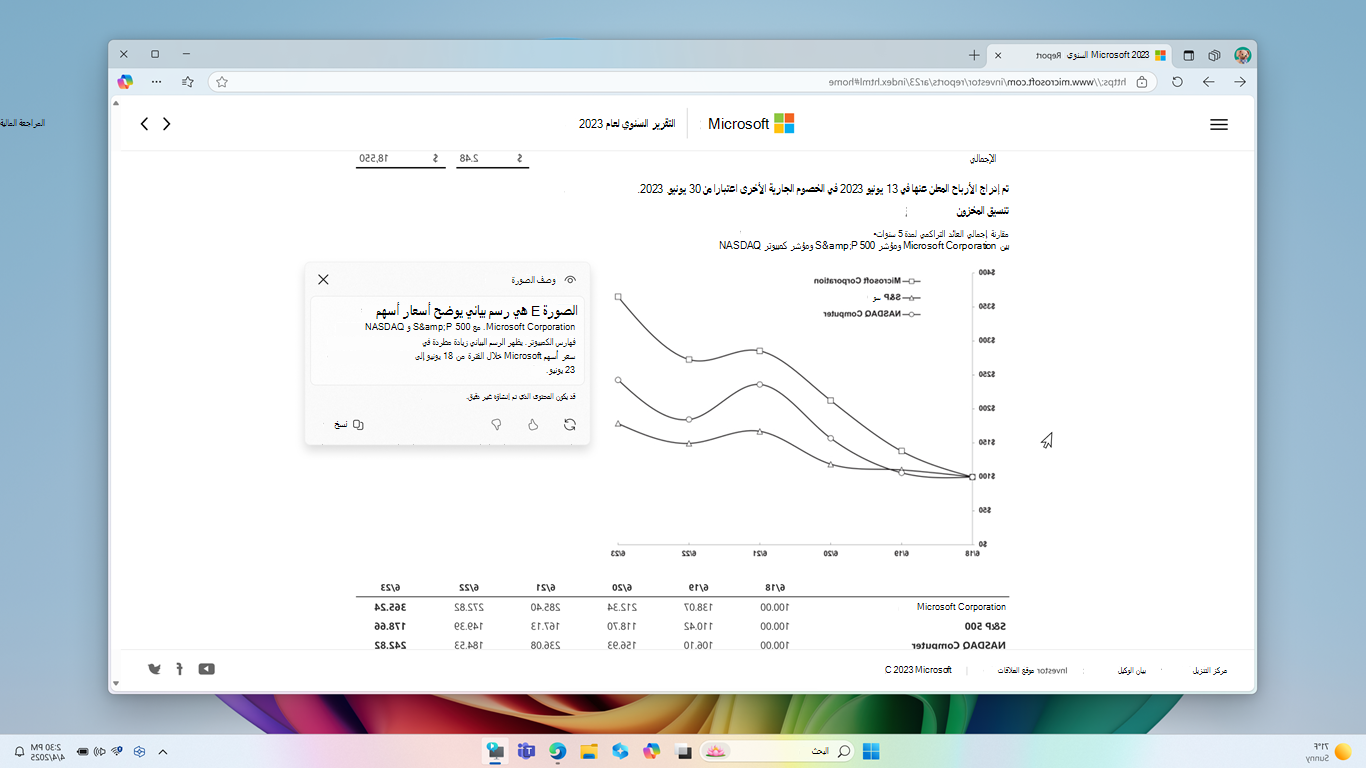Go forward using the browser forward arrow
This screenshot has height=768, width=1366.
point(1208,82)
